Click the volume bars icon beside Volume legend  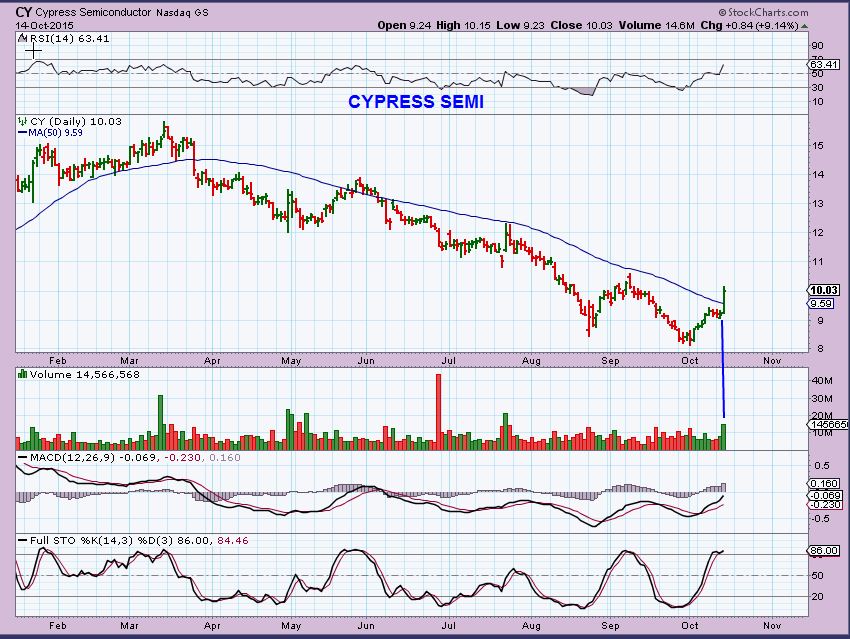point(22,375)
